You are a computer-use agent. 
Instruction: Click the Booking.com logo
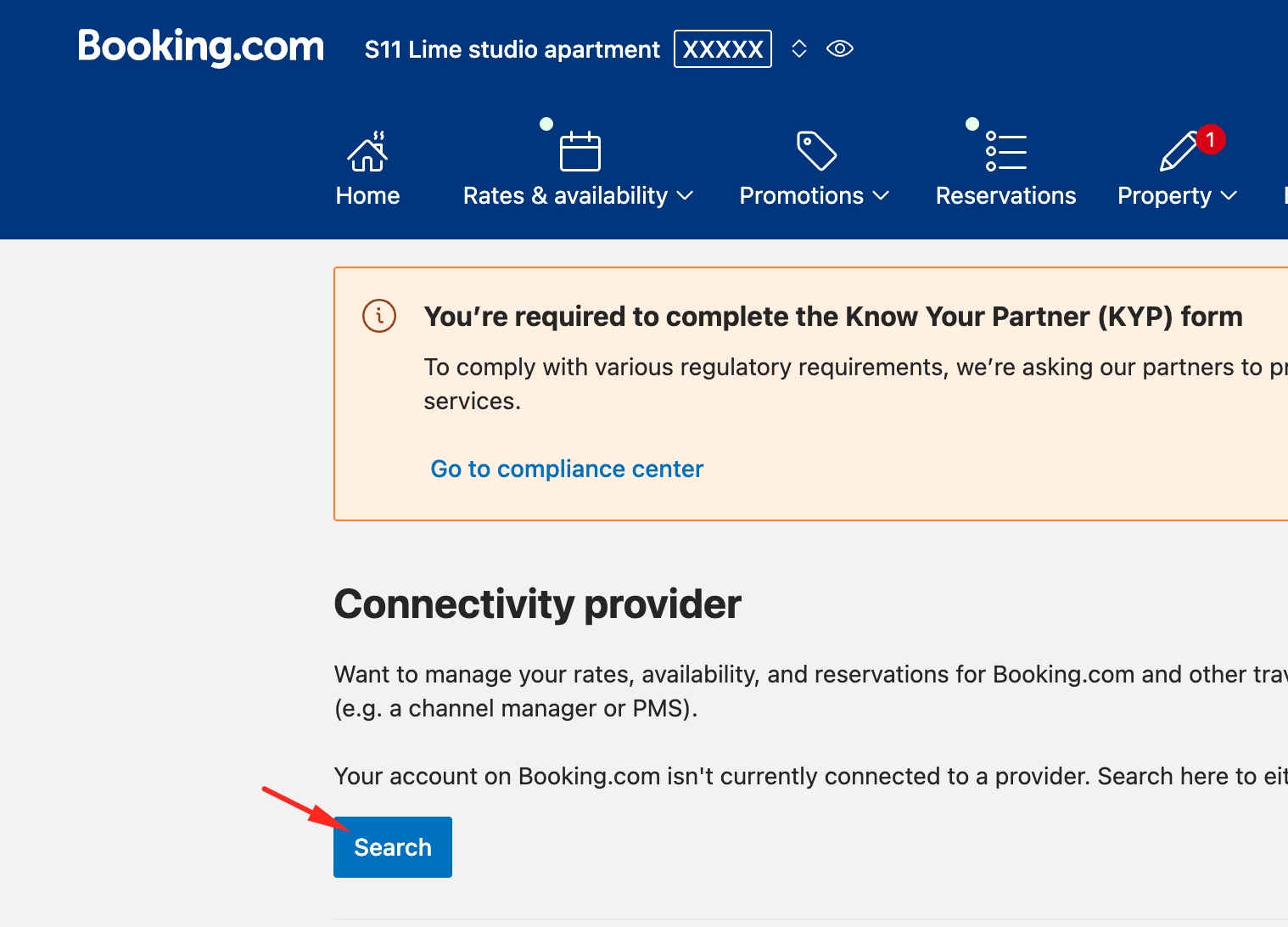(x=201, y=47)
